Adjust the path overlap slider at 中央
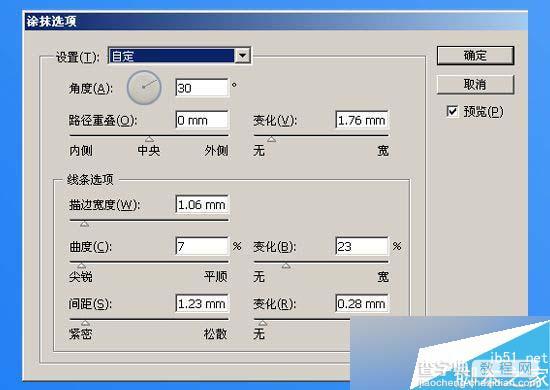 149,139
